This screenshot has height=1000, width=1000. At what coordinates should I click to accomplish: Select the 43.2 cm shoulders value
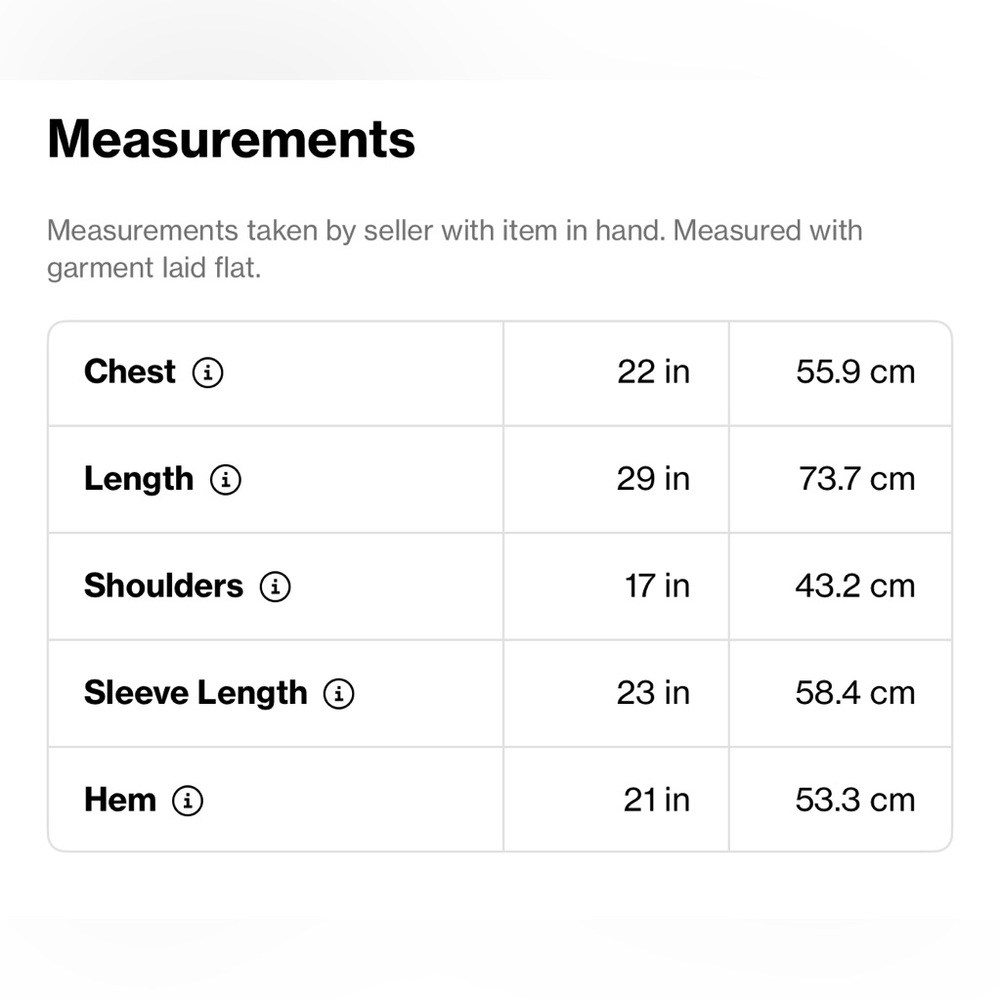[x=855, y=586]
